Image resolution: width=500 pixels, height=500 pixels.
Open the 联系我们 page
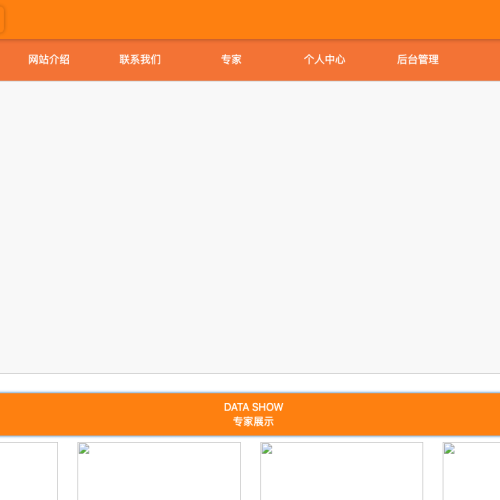click(x=140, y=60)
